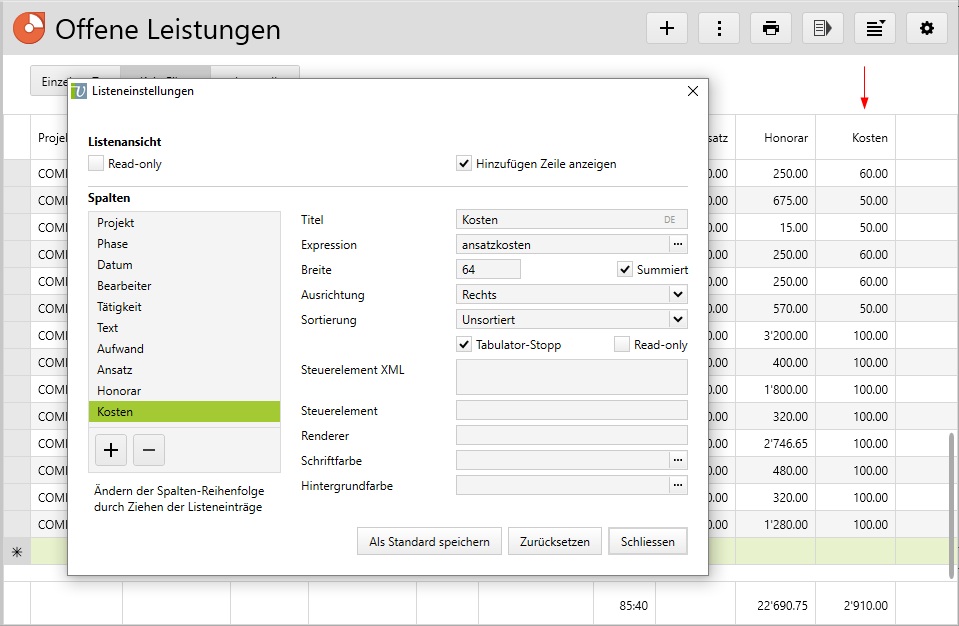Open Expression editor ellipsis button
959x626 pixels.
[679, 244]
